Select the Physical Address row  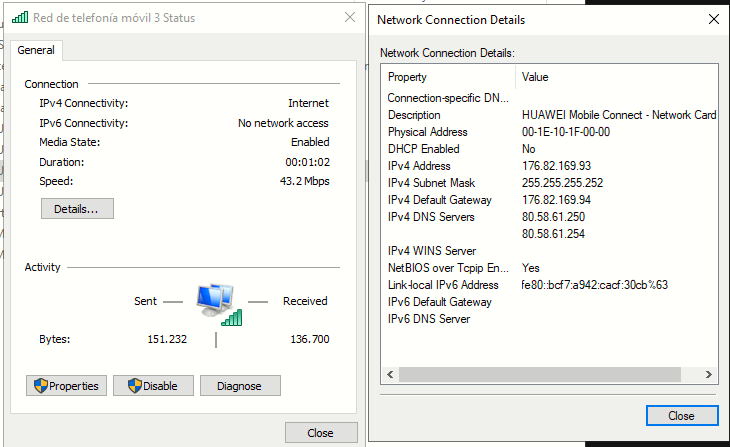click(x=549, y=132)
